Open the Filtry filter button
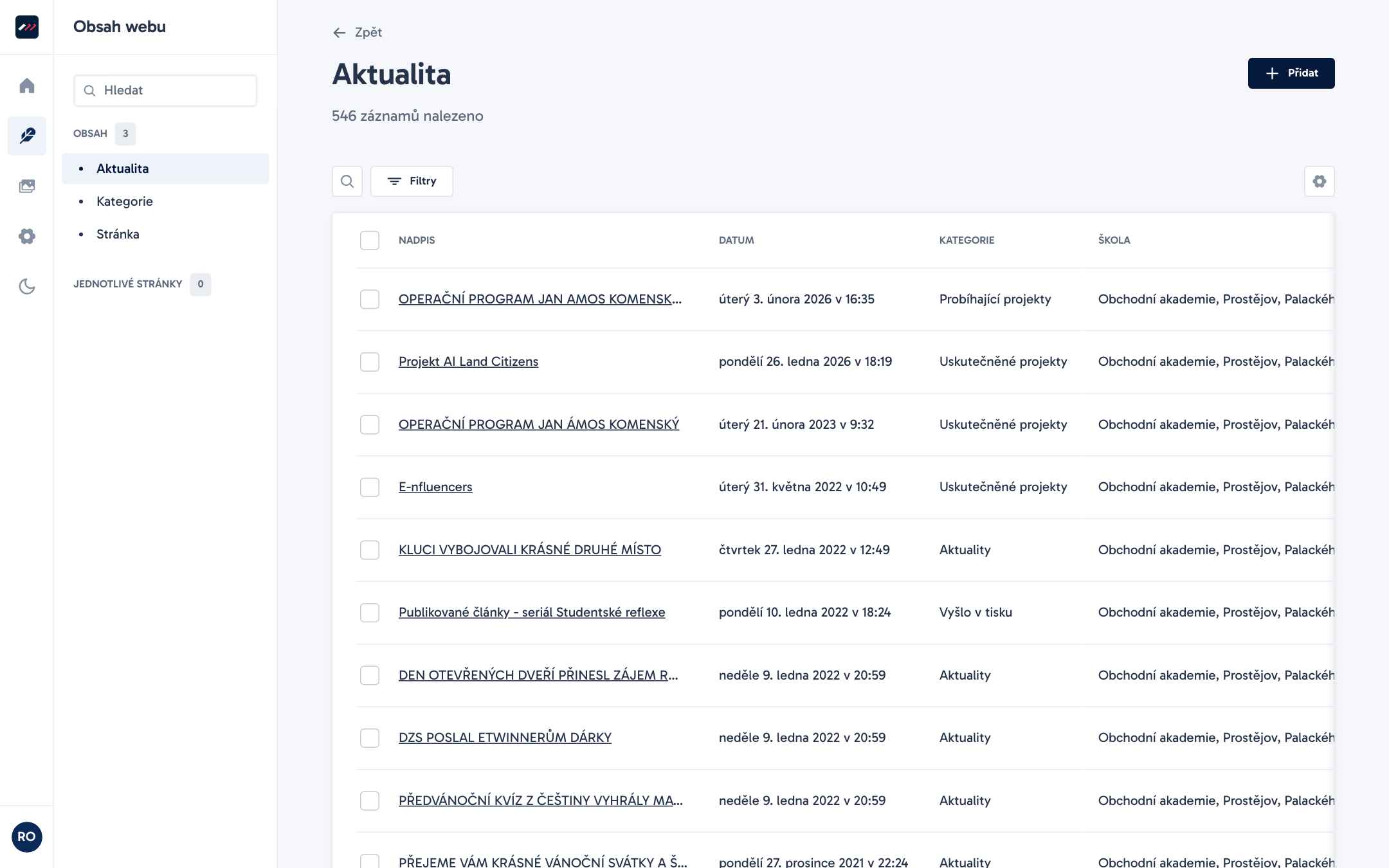Image resolution: width=1389 pixels, height=868 pixels. (412, 181)
